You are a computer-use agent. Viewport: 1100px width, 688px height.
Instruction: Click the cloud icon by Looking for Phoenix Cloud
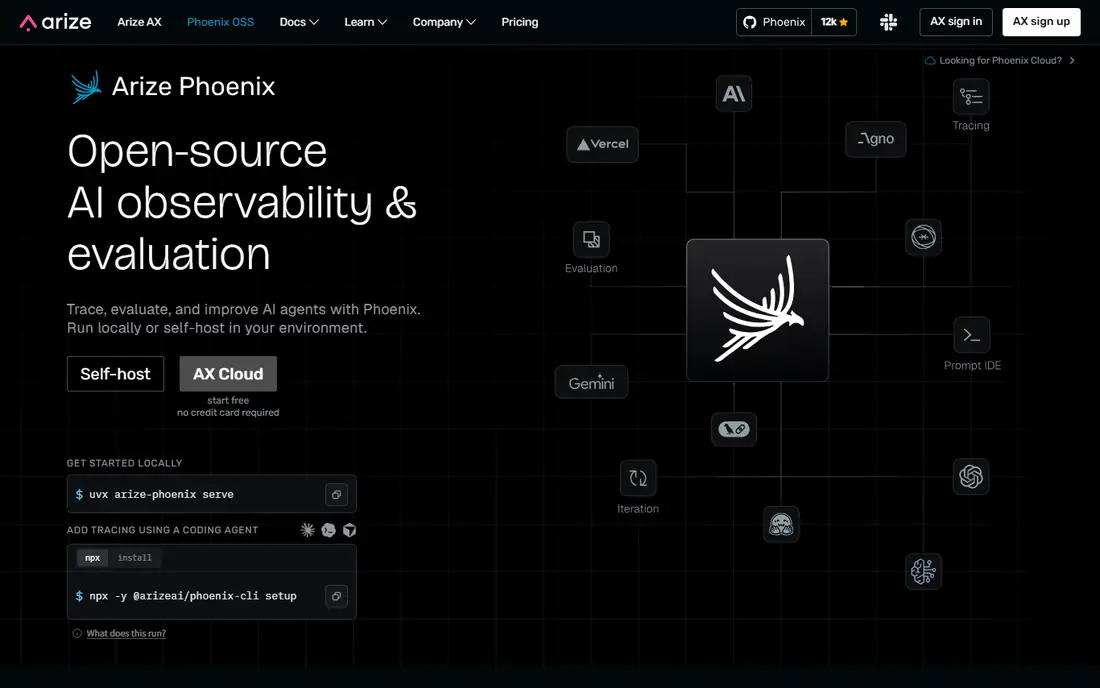[x=930, y=61]
